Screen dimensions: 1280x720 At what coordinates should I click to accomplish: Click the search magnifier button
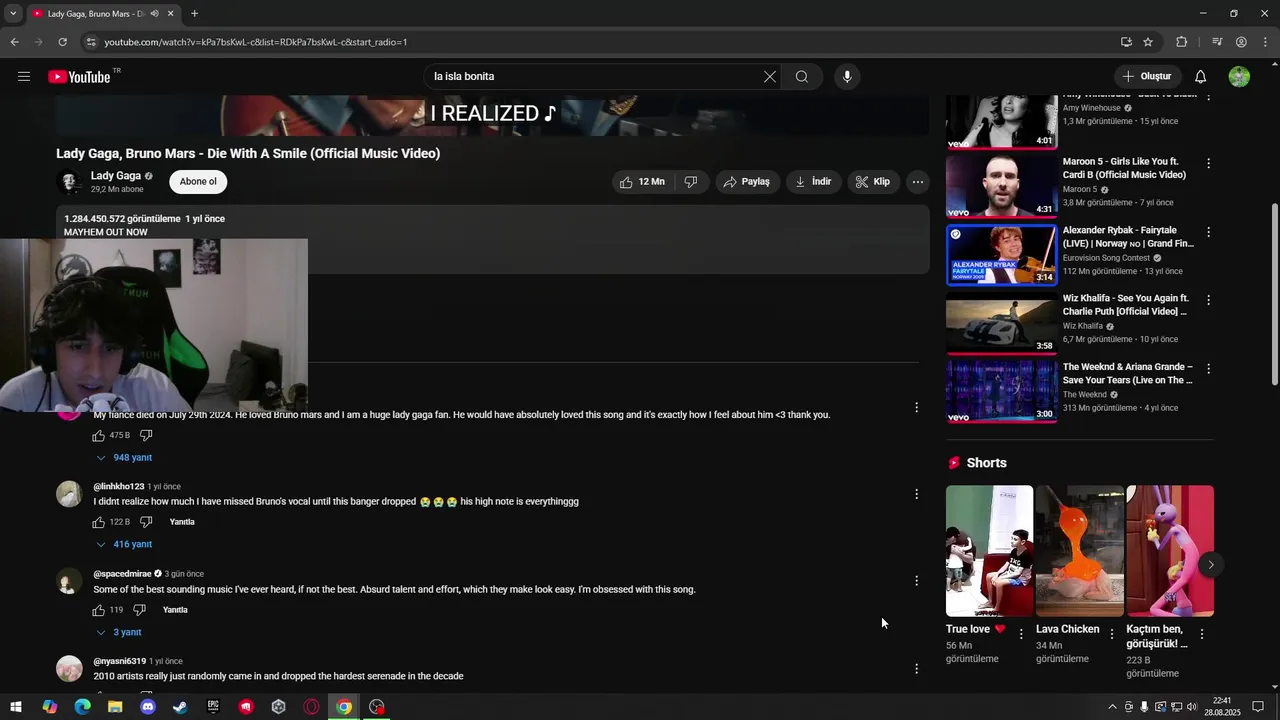click(802, 77)
